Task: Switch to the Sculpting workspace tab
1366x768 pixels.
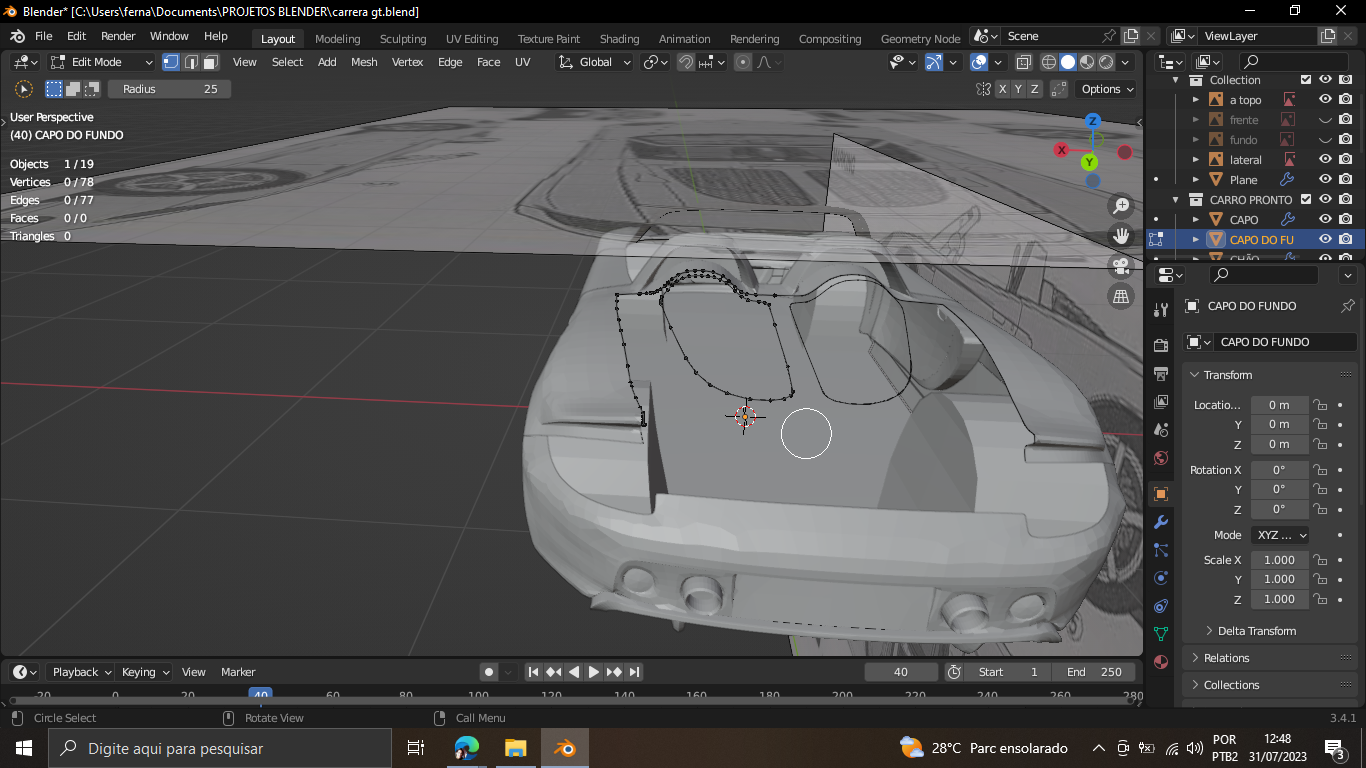Action: pos(402,39)
